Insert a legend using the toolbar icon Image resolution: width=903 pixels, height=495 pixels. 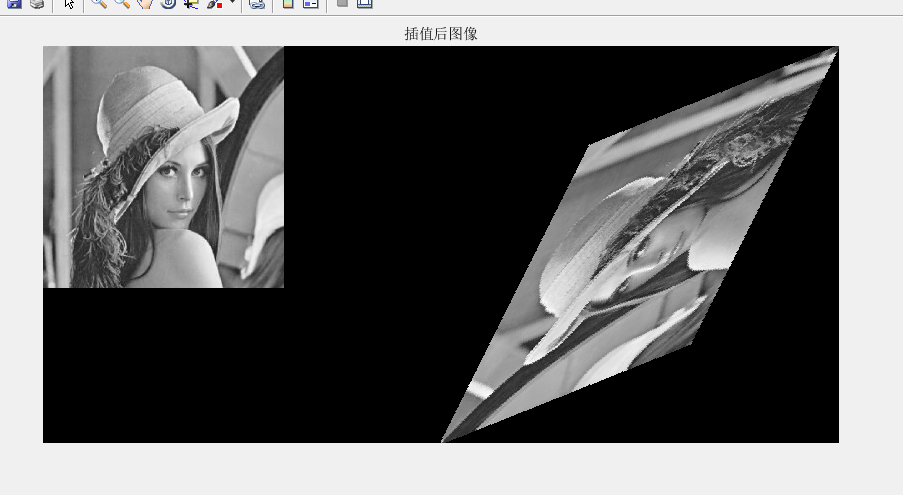point(311,3)
